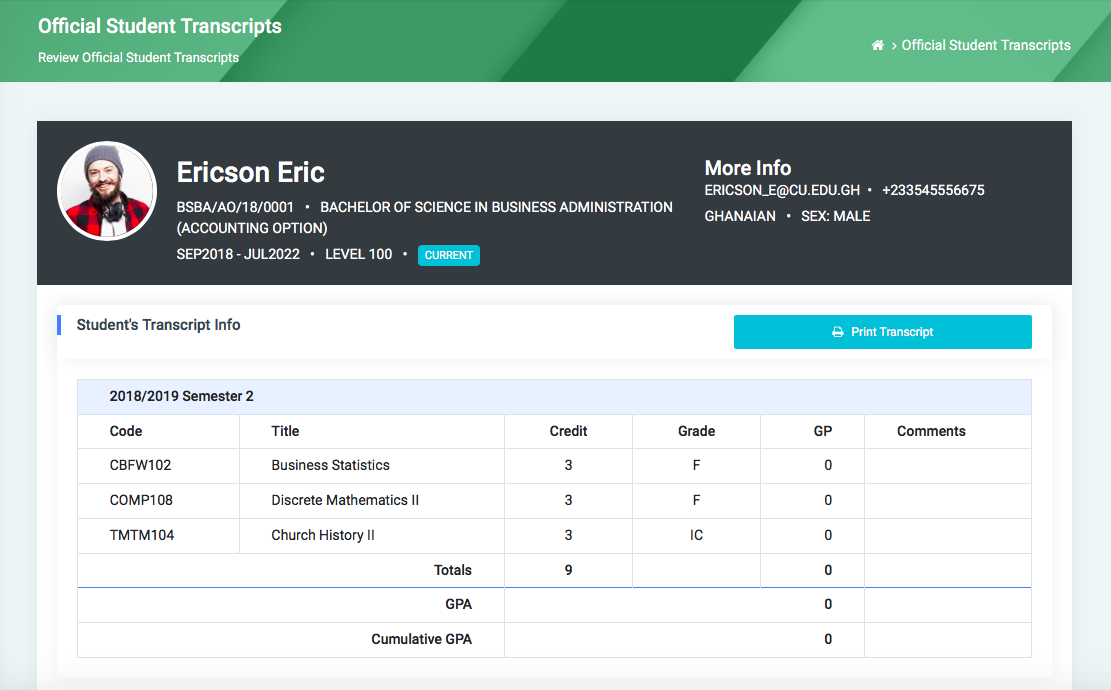This screenshot has height=690, width=1111.
Task: Click the Business Statistics course title
Action: click(x=330, y=465)
